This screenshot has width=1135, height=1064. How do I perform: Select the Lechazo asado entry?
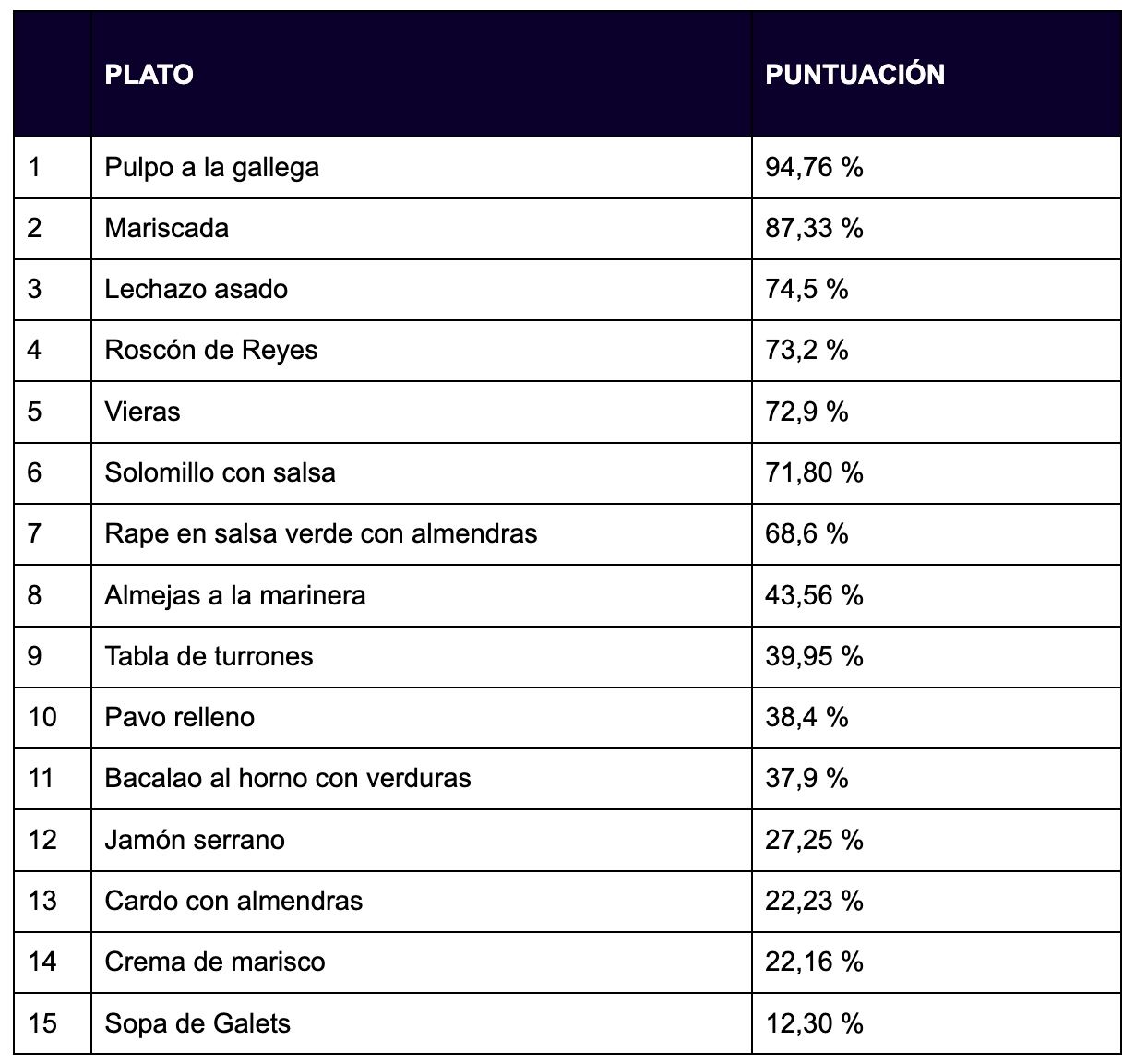(x=197, y=290)
